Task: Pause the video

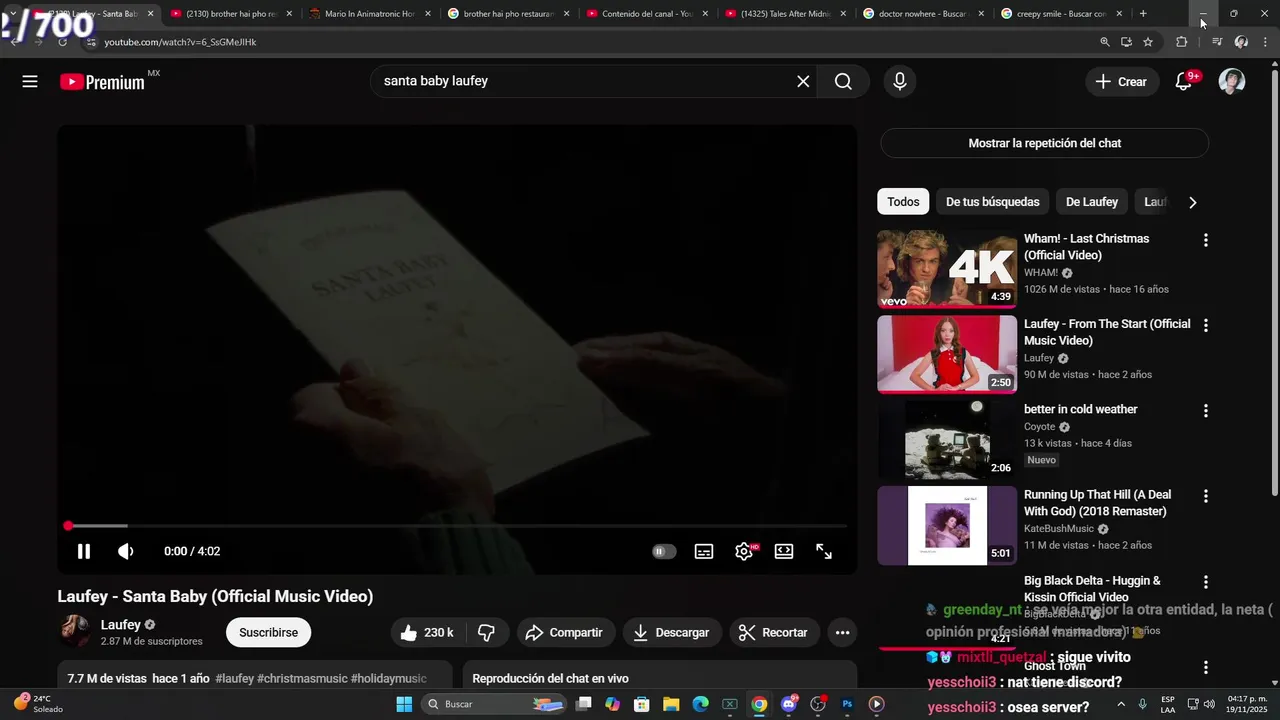Action: (x=84, y=551)
